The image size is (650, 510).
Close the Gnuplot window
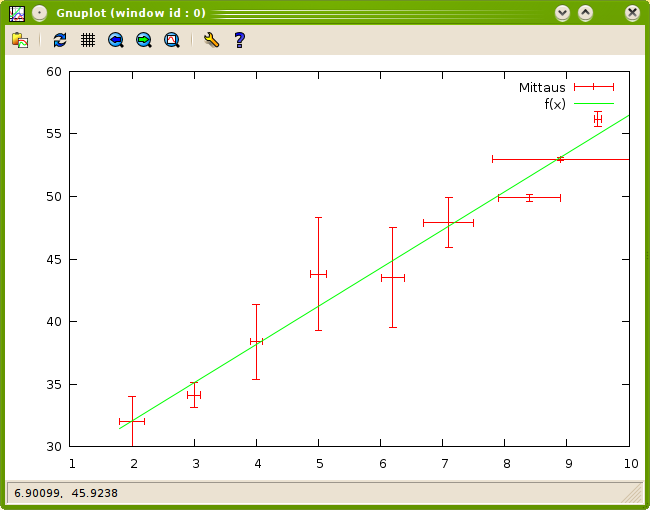(632, 13)
